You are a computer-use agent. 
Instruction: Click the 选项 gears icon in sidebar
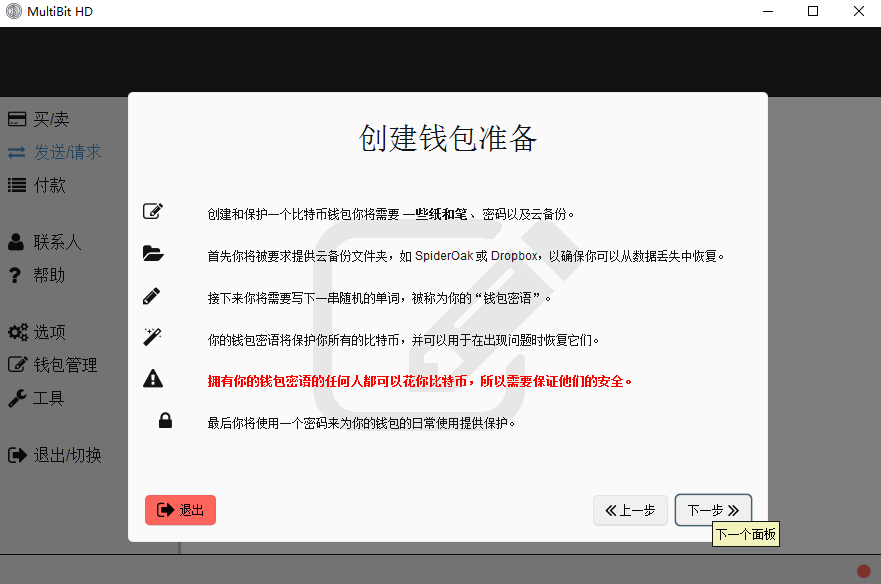tap(16, 331)
